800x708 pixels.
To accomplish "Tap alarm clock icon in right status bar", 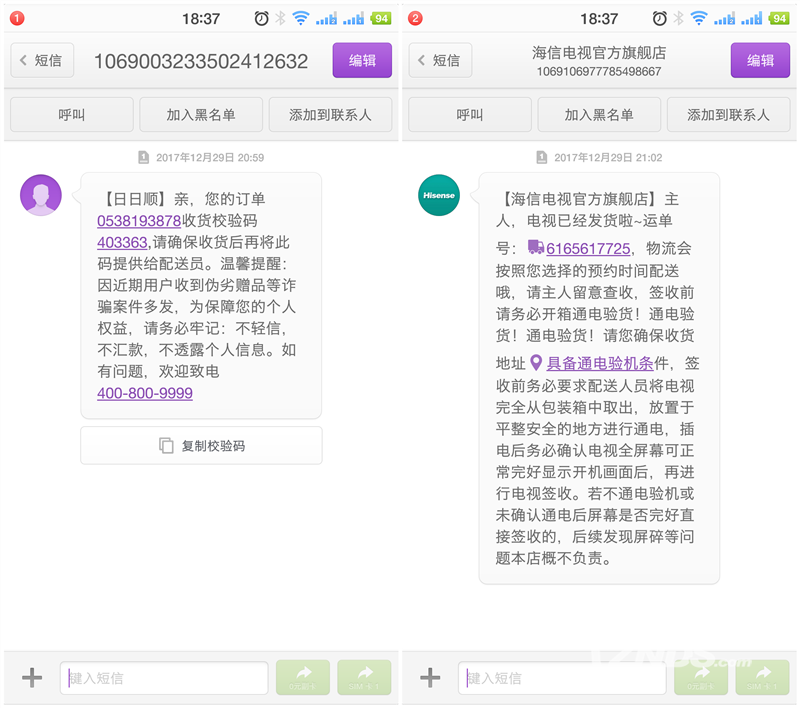I will click(660, 19).
